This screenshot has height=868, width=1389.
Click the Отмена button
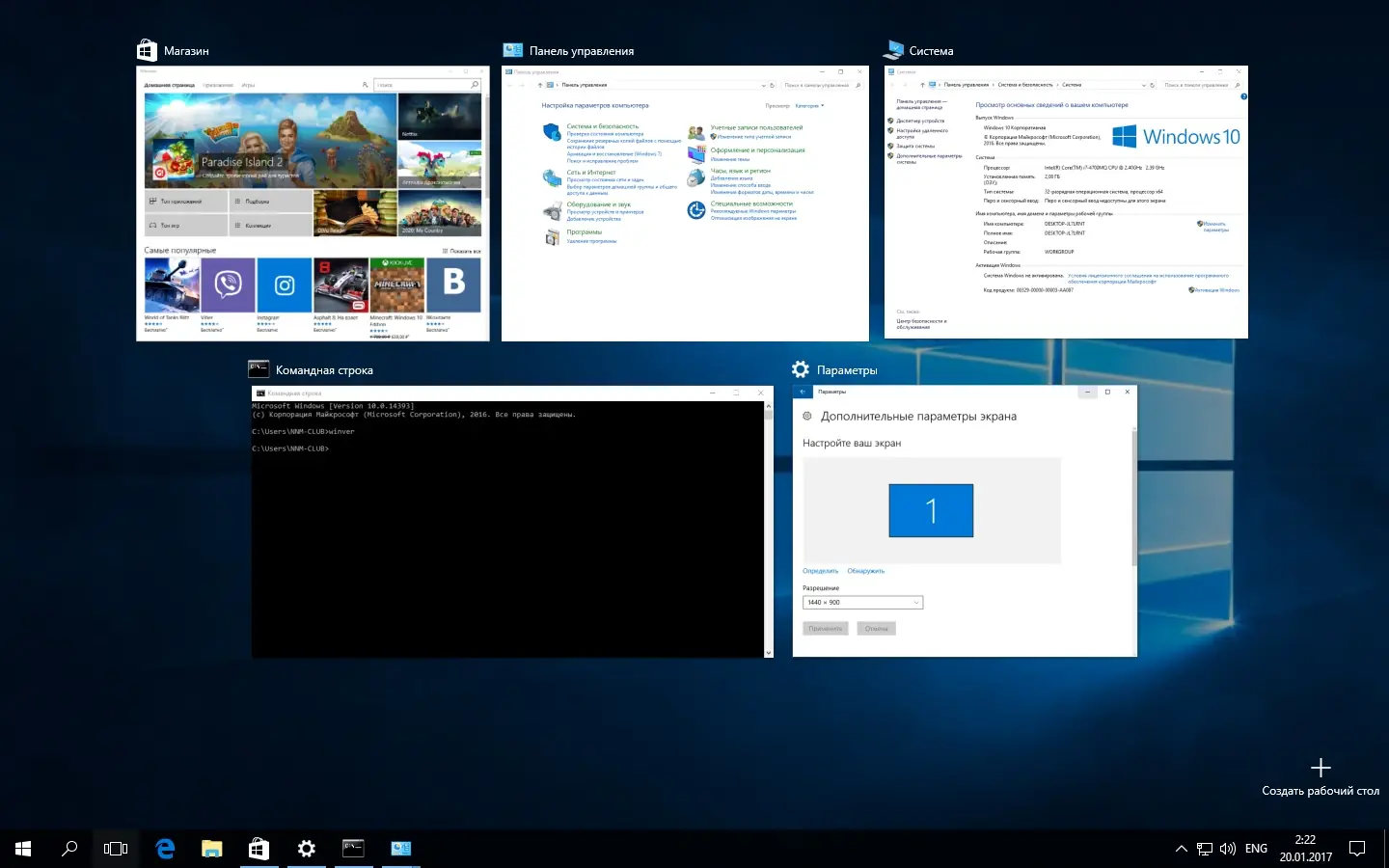(876, 629)
